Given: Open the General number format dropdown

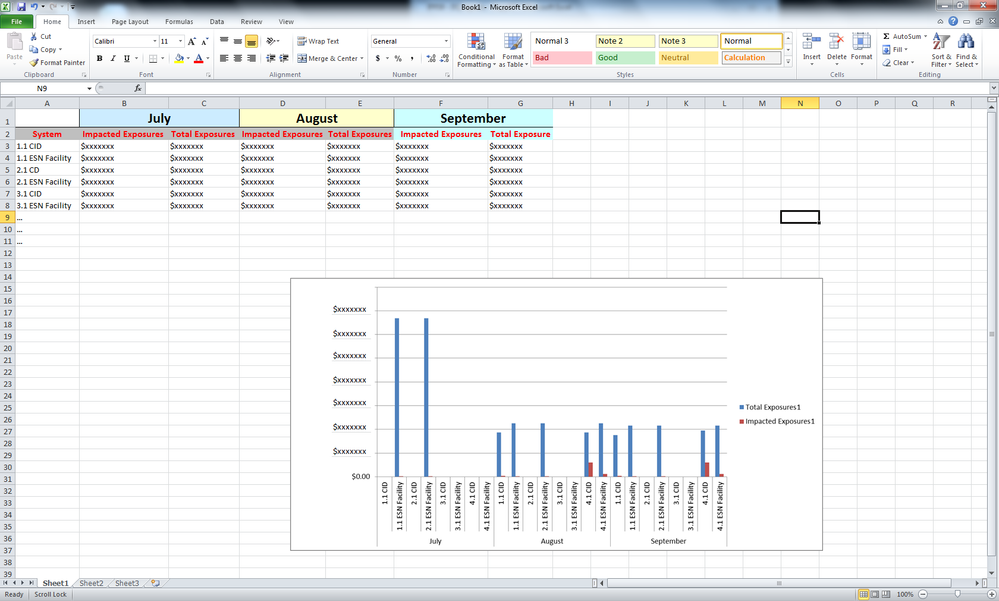Looking at the screenshot, I should click(x=445, y=41).
